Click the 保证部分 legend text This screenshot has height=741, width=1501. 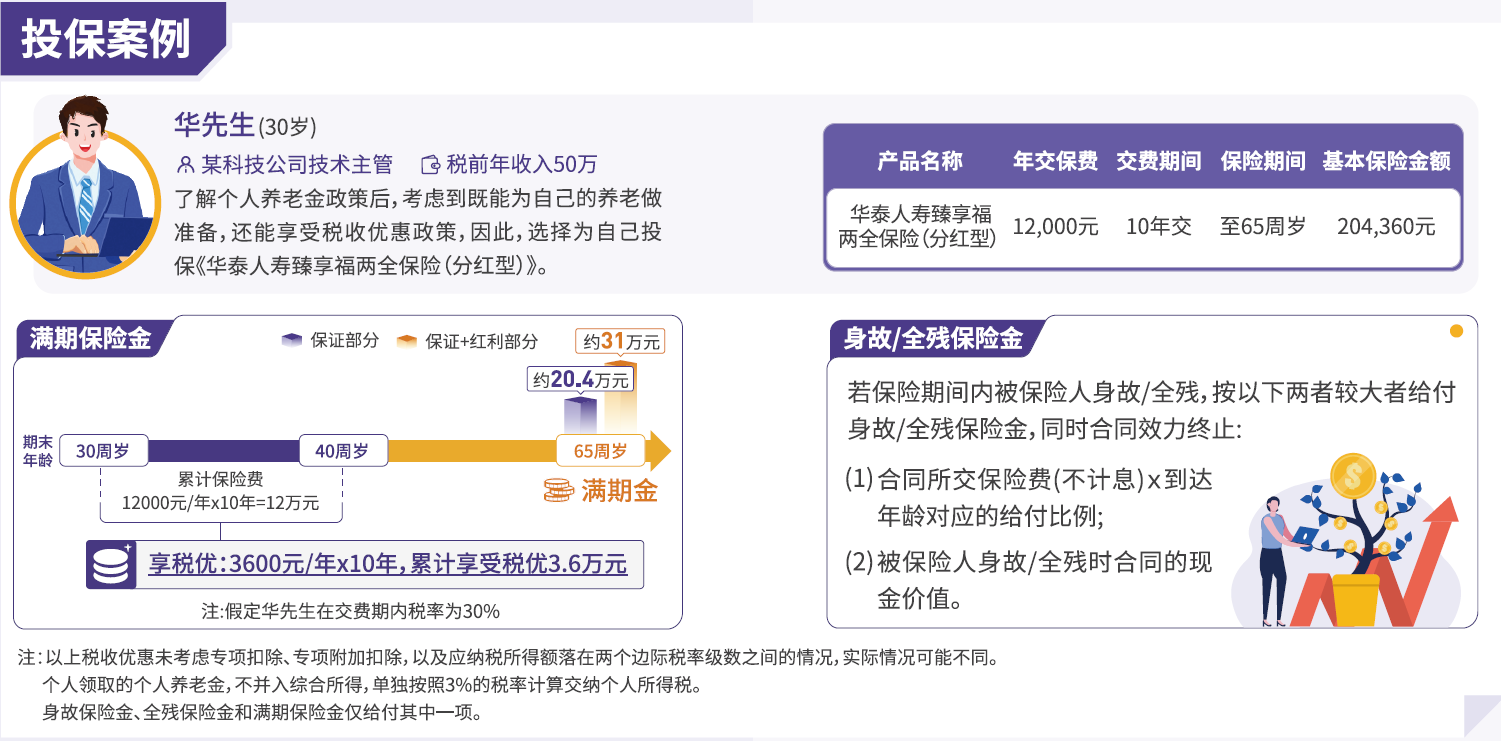click(x=345, y=341)
